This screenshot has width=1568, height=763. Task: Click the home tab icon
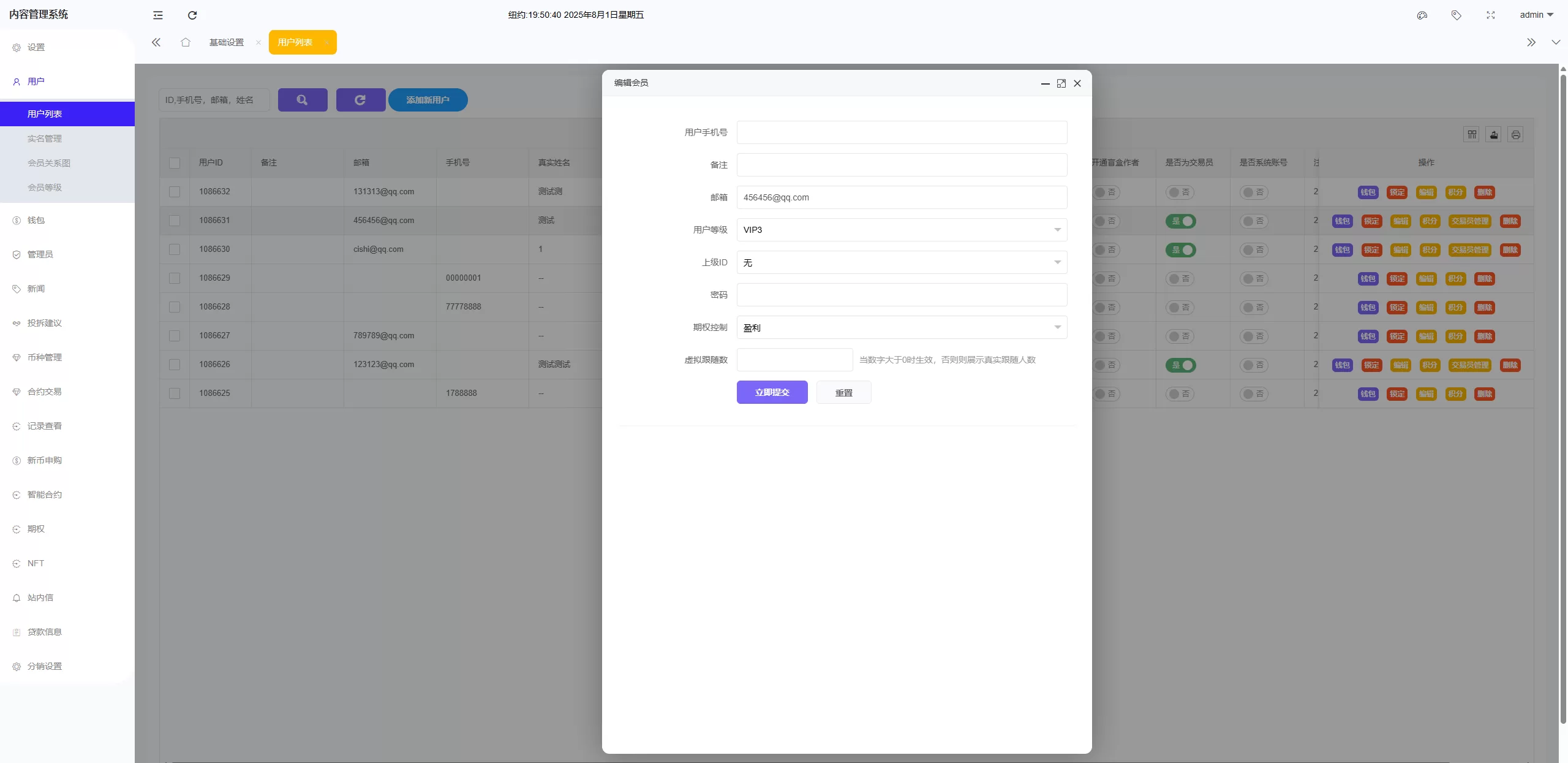point(186,42)
